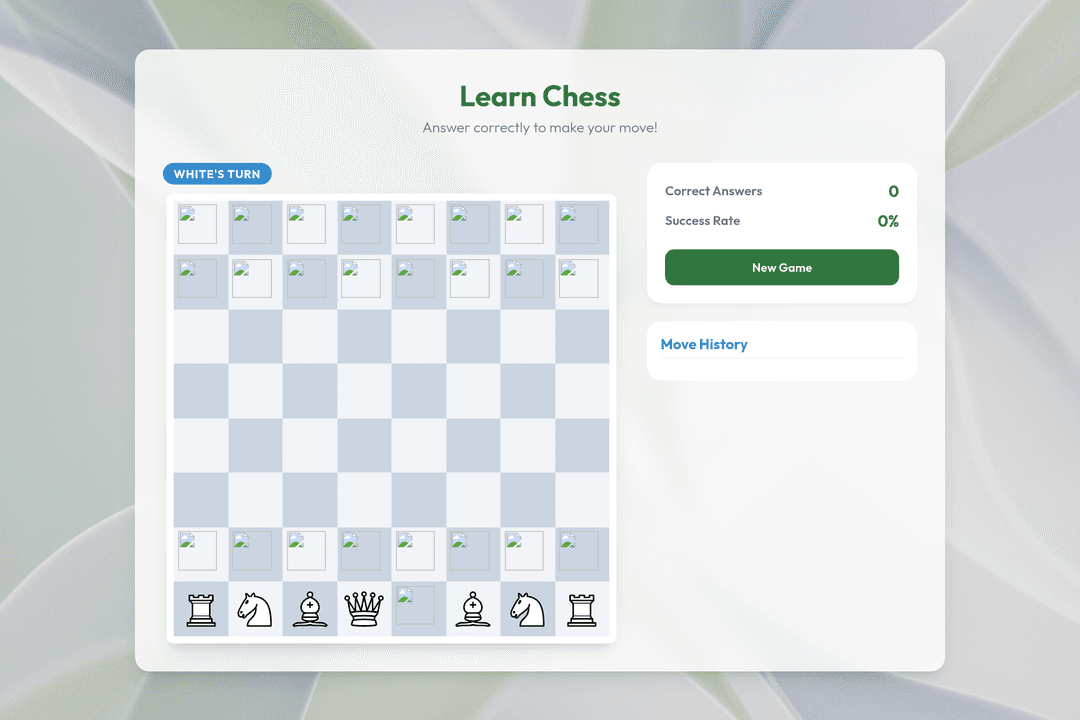The width and height of the screenshot is (1080, 720).
Task: Select the white rook on a1
Action: [201, 609]
